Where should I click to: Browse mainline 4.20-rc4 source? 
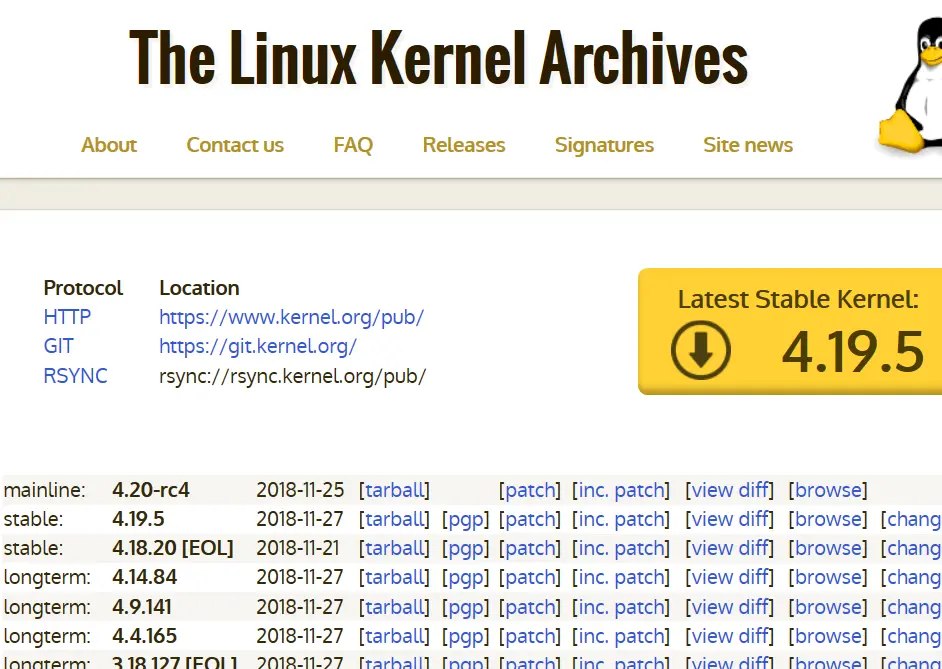pyautogui.click(x=828, y=490)
